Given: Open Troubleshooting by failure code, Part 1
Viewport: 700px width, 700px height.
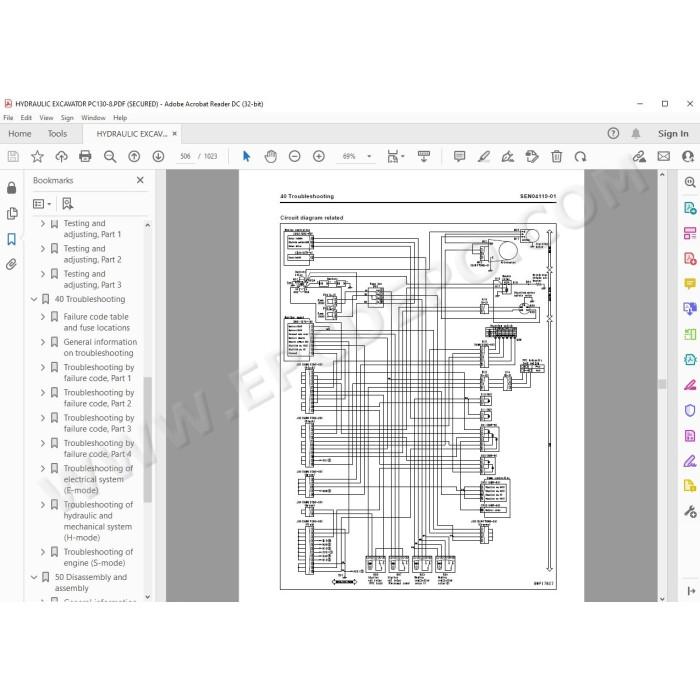Looking at the screenshot, I should pyautogui.click(x=99, y=372).
